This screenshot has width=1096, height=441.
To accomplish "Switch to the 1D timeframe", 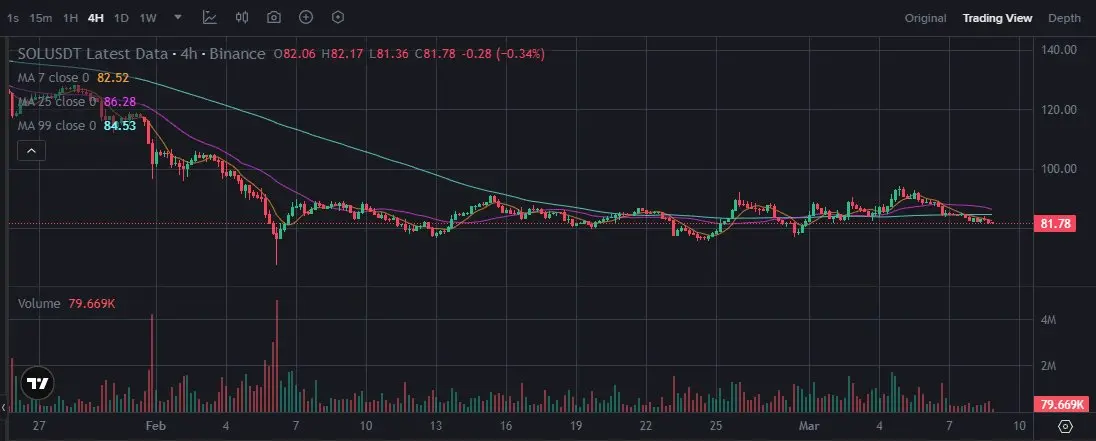I will 121,18.
